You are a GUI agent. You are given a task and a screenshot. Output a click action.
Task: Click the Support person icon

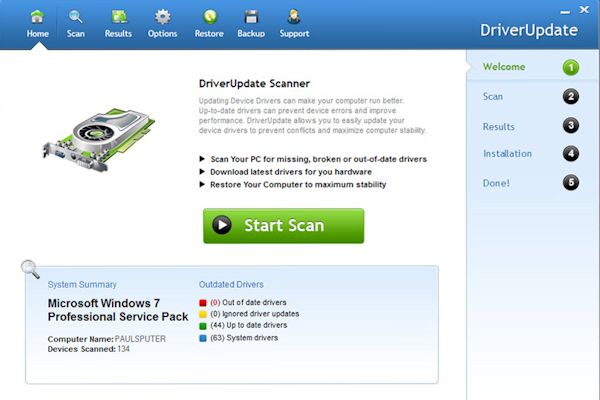click(x=294, y=17)
